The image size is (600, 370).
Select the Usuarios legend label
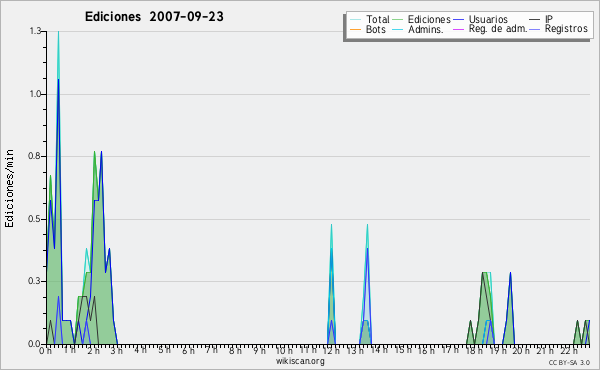488,19
